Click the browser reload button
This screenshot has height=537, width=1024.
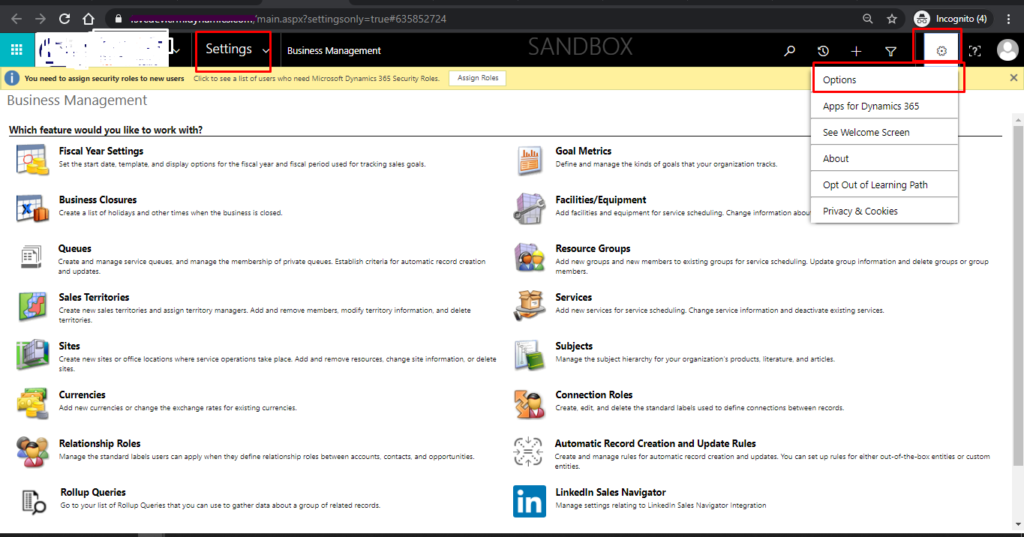(x=64, y=19)
